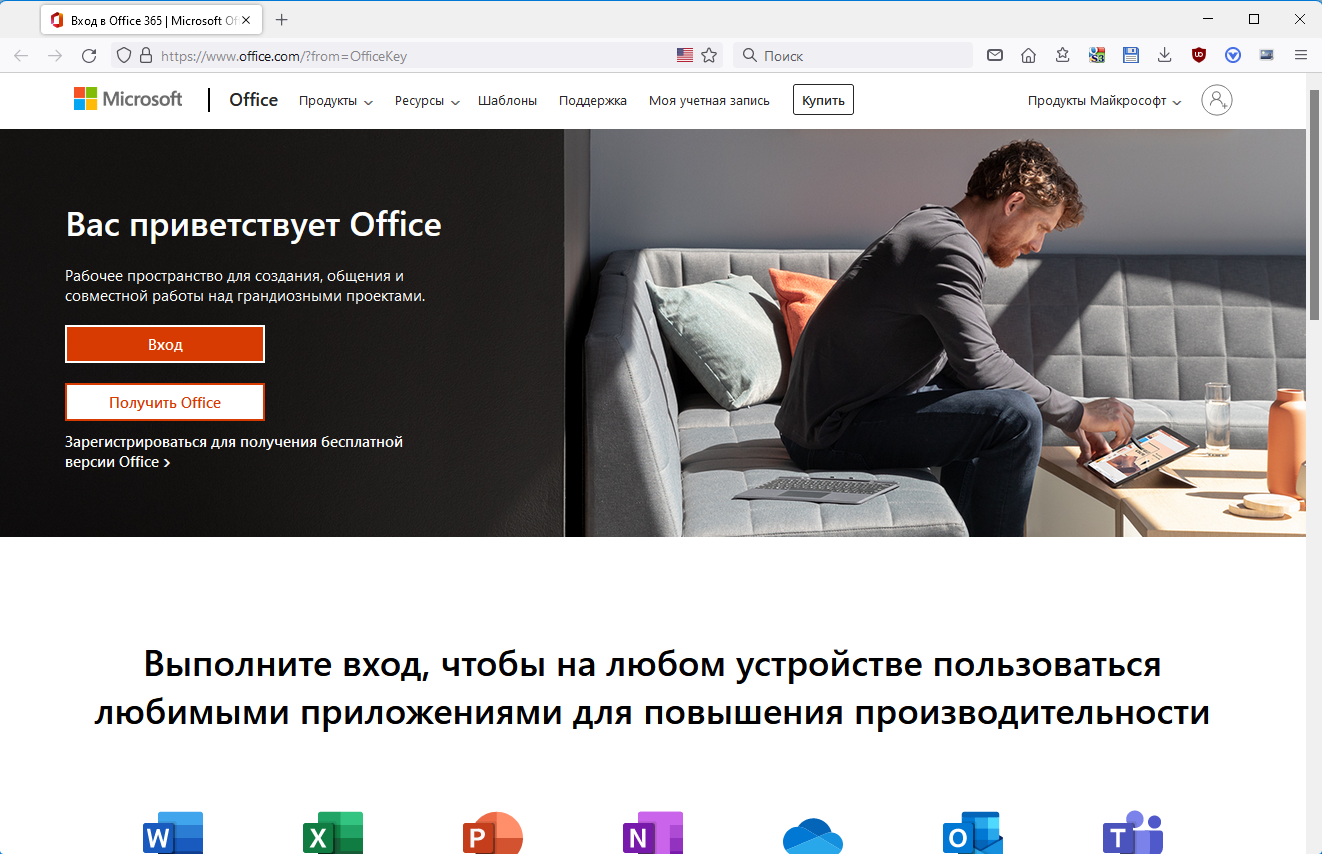Open Продукты Майкрософт dropdown

[1104, 101]
